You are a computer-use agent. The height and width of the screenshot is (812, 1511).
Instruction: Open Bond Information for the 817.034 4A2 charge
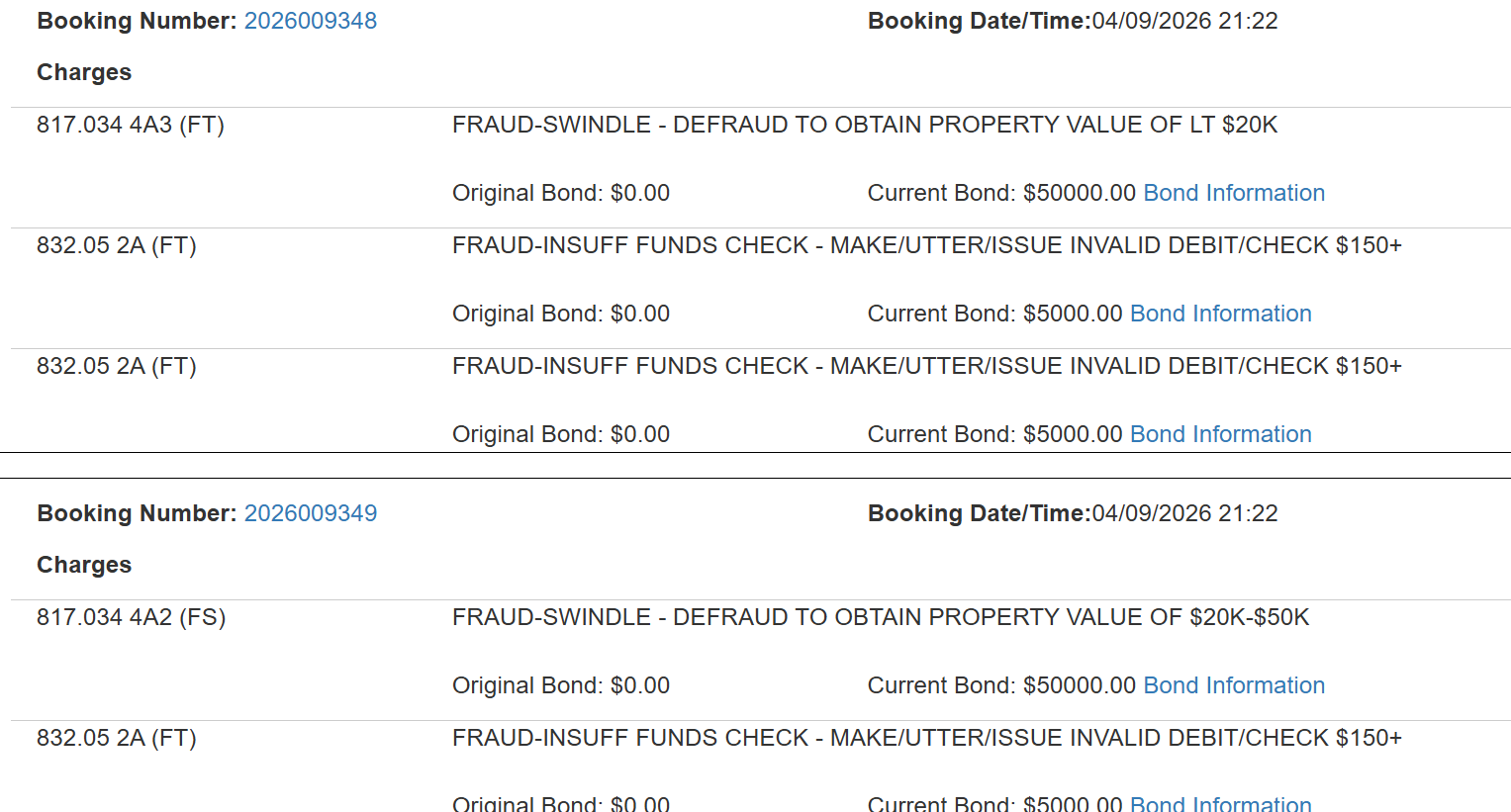(1233, 685)
